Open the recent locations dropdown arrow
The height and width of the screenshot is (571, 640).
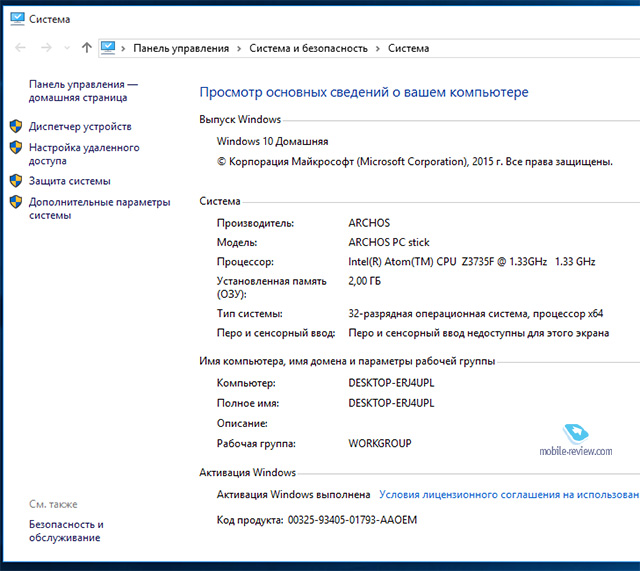[67, 49]
